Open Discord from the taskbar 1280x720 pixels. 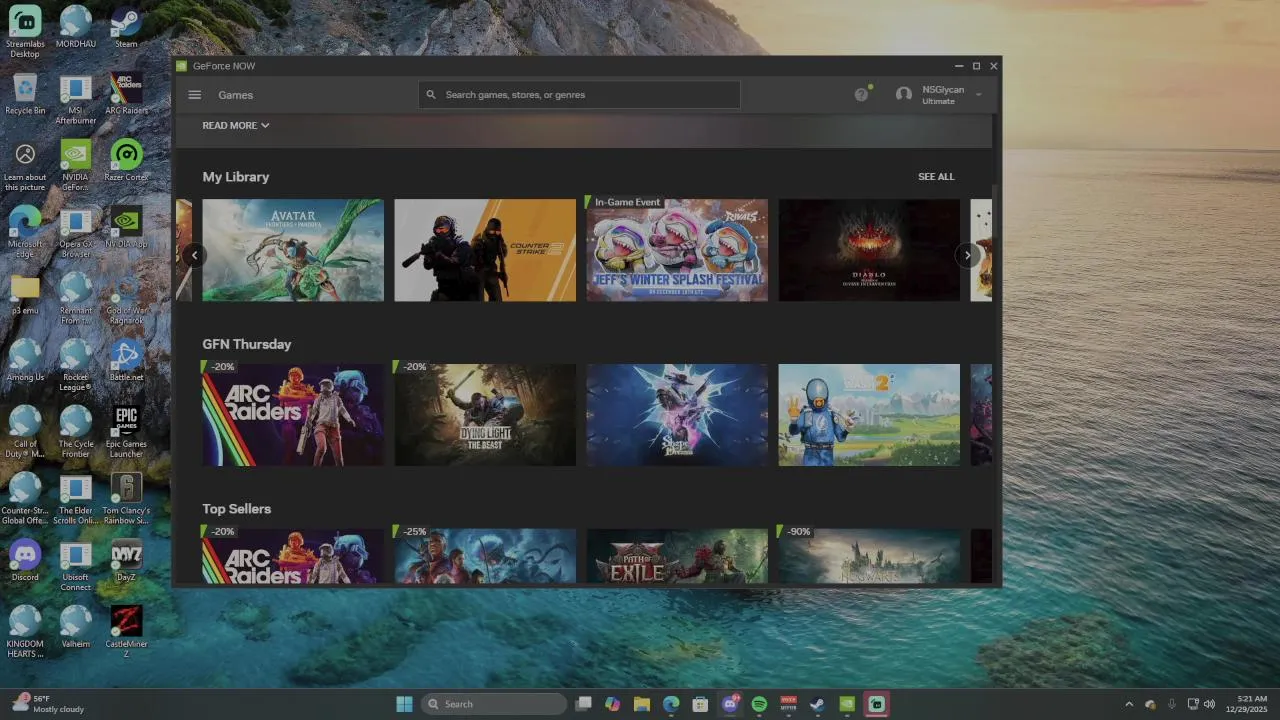point(730,704)
